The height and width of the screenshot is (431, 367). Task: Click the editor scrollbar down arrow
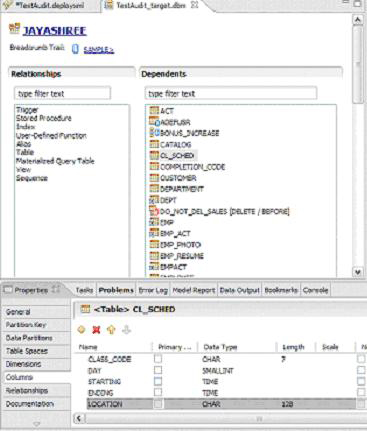click(357, 272)
